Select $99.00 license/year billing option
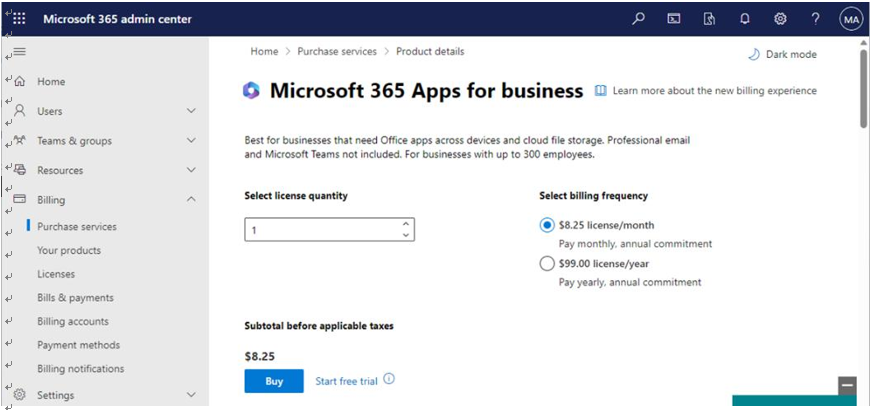873x410 pixels. pyautogui.click(x=547, y=263)
